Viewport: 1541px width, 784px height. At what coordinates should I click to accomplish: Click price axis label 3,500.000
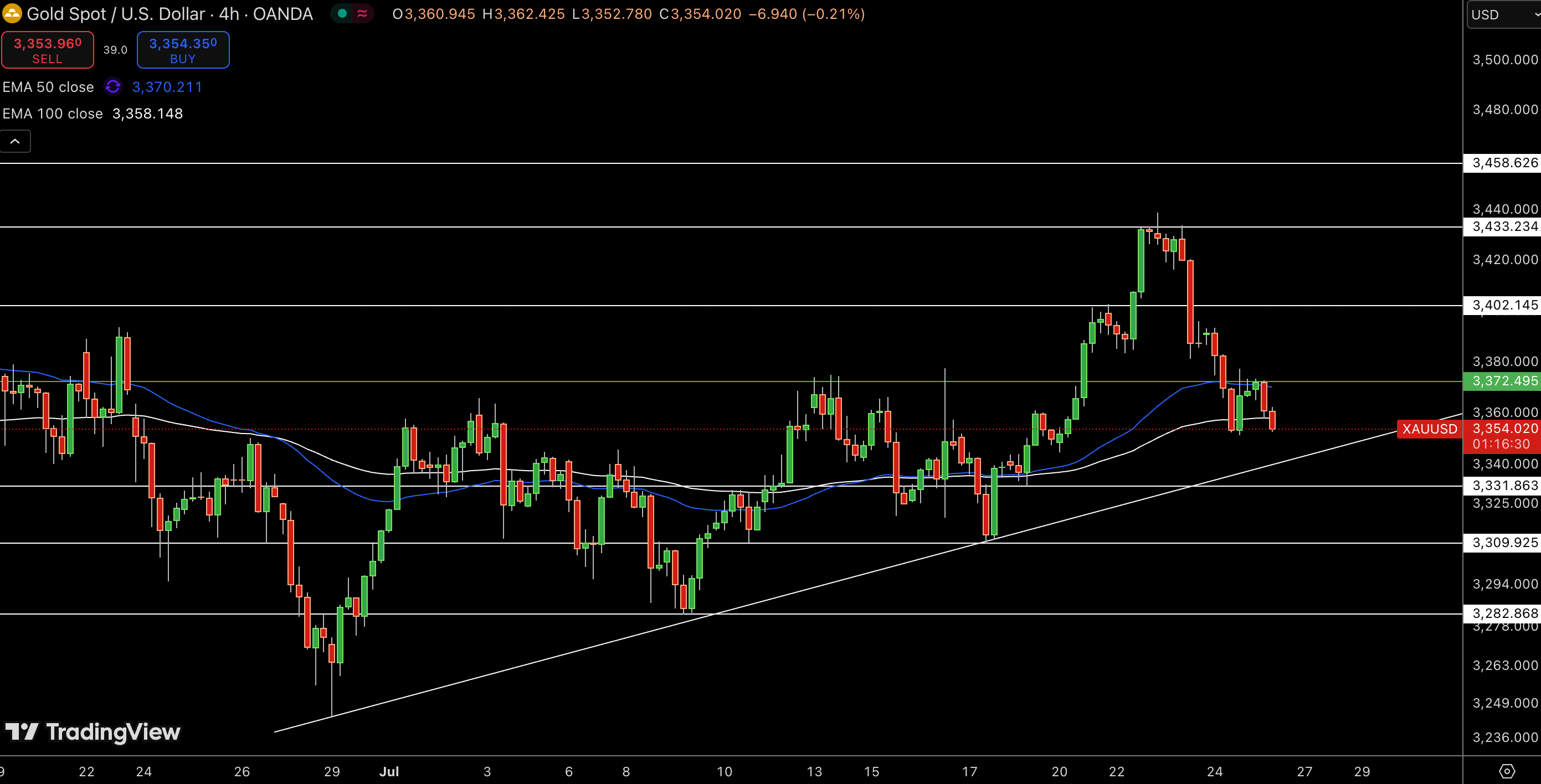tap(1505, 61)
